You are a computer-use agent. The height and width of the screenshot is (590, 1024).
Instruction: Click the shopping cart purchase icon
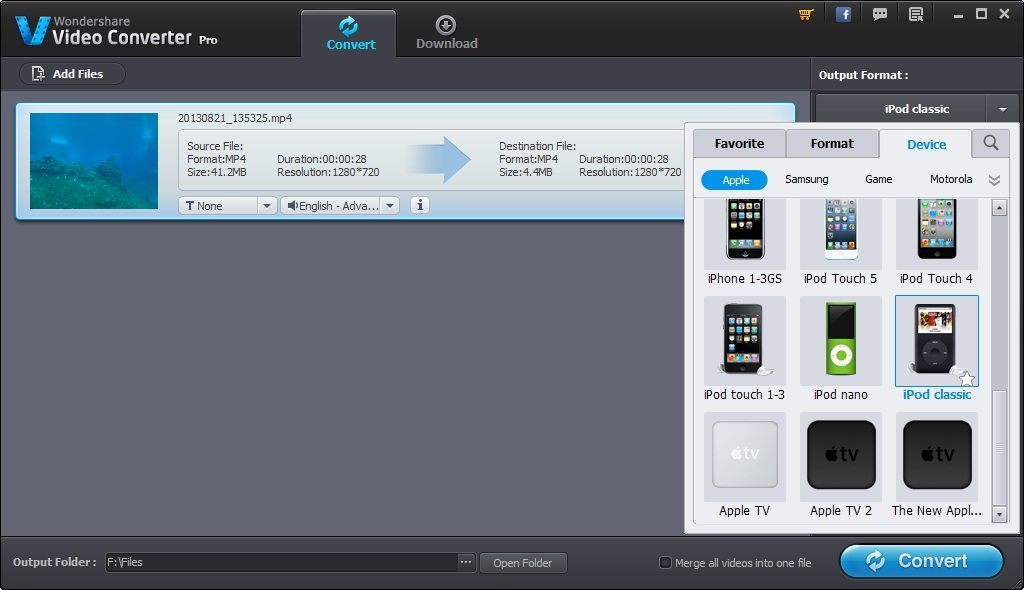click(x=804, y=14)
